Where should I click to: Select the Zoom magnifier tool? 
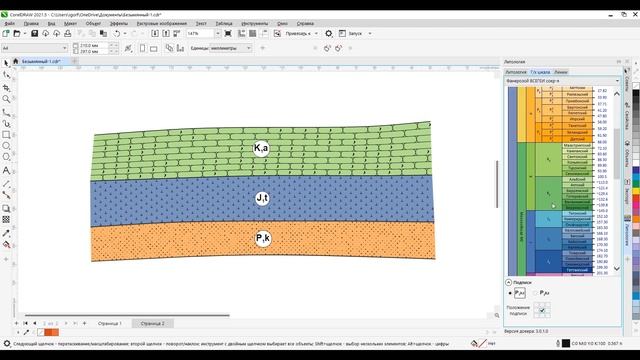pyautogui.click(x=6, y=99)
